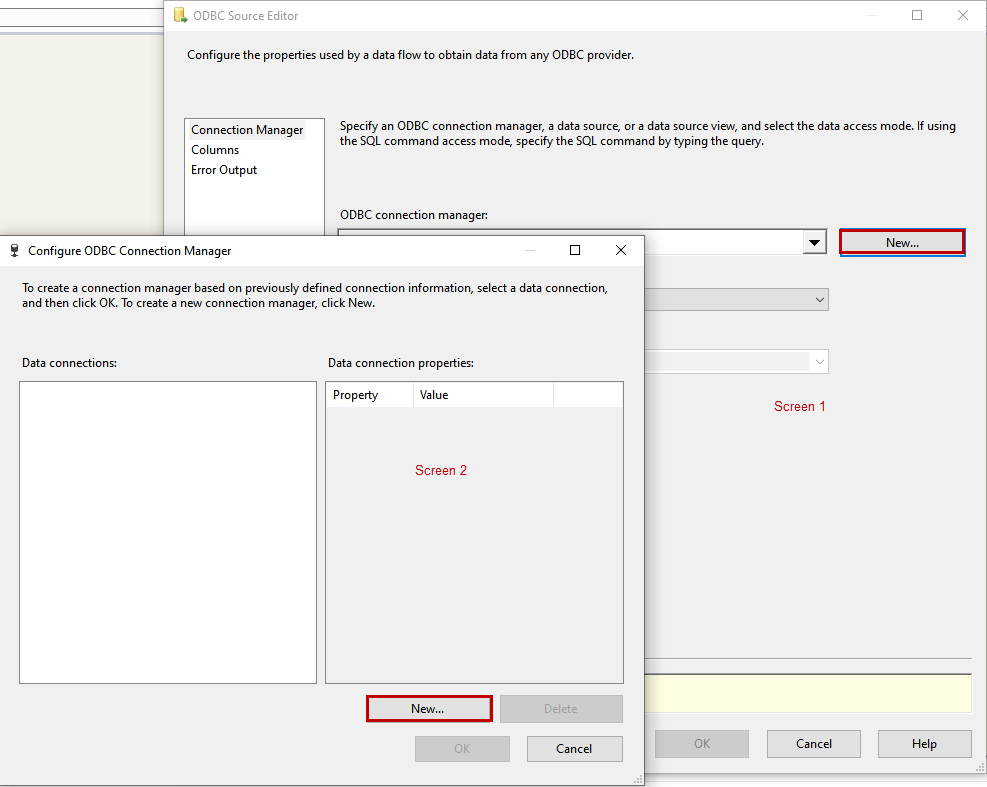The image size is (987, 787).
Task: Close the Configure ODBC Connection Manager dialog
Action: point(621,251)
